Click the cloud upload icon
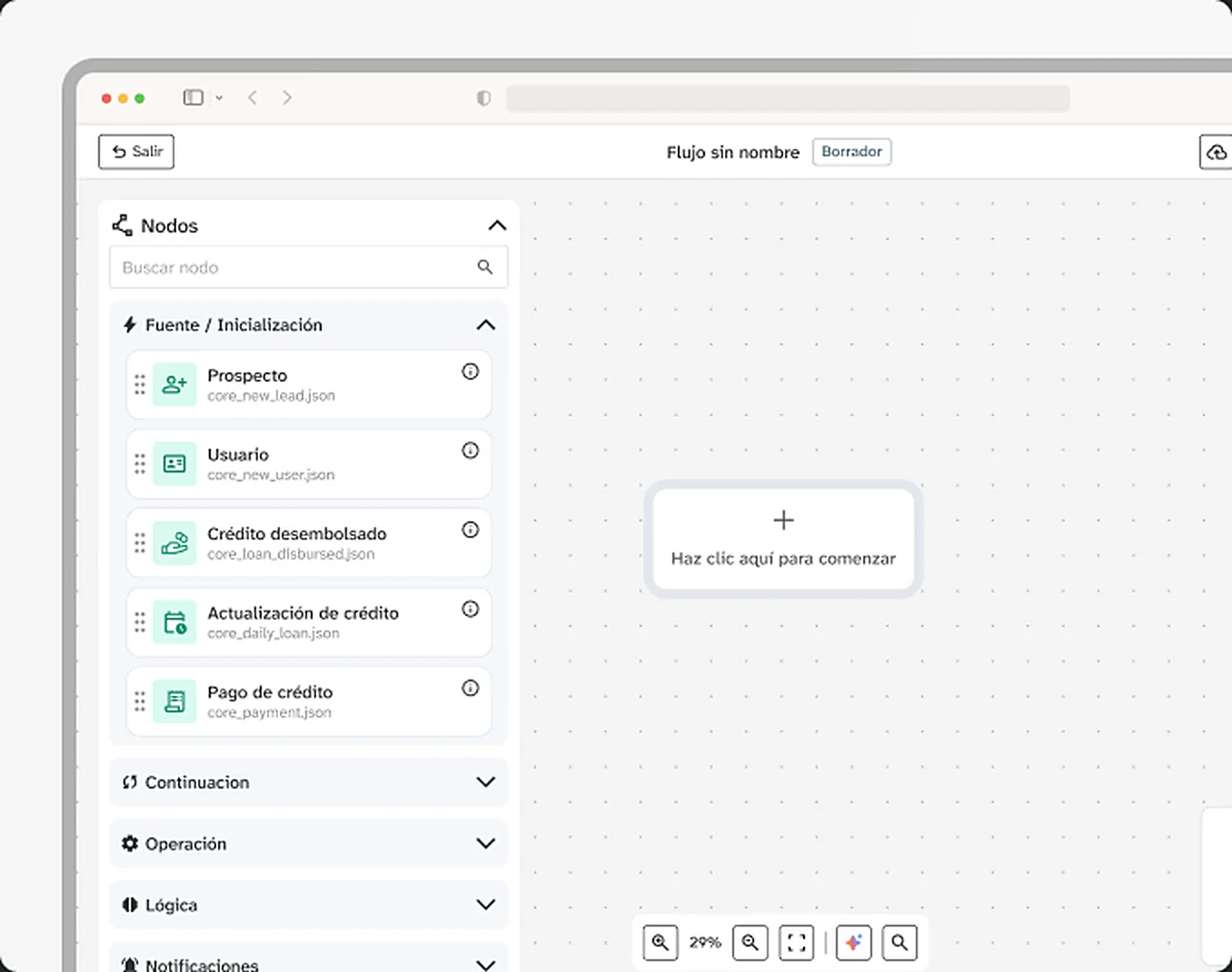This screenshot has width=1232, height=972. [x=1217, y=153]
